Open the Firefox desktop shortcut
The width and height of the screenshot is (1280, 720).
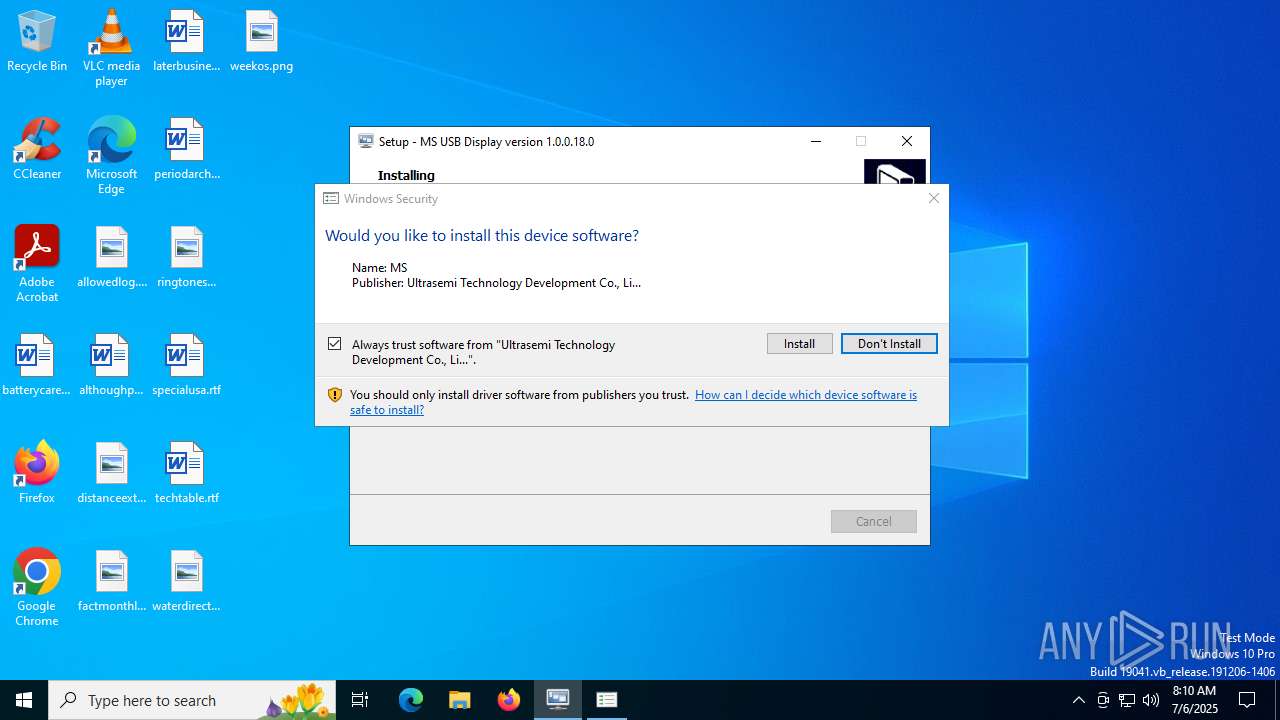[x=37, y=473]
